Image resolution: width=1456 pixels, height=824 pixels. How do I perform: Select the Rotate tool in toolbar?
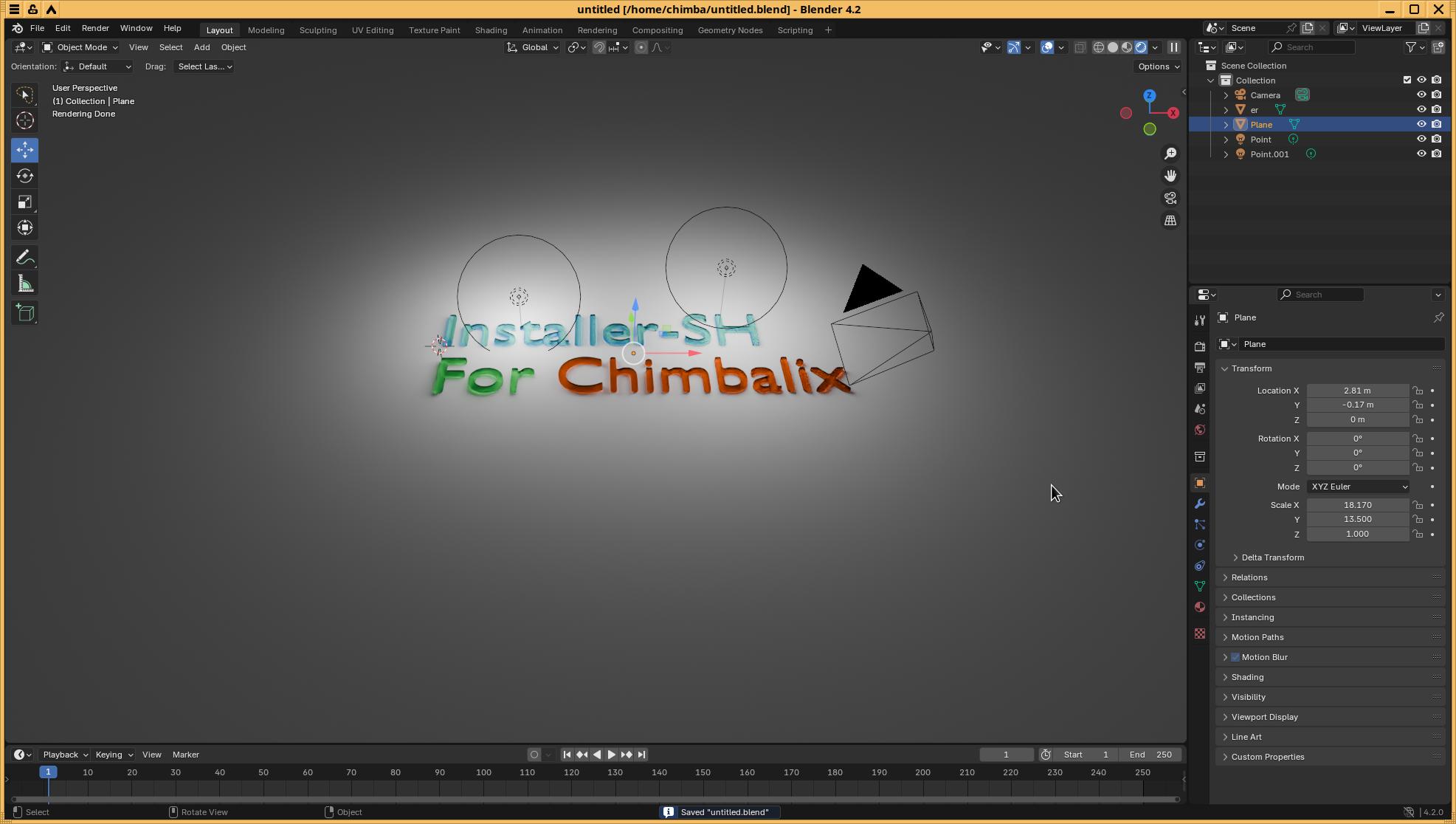25,176
